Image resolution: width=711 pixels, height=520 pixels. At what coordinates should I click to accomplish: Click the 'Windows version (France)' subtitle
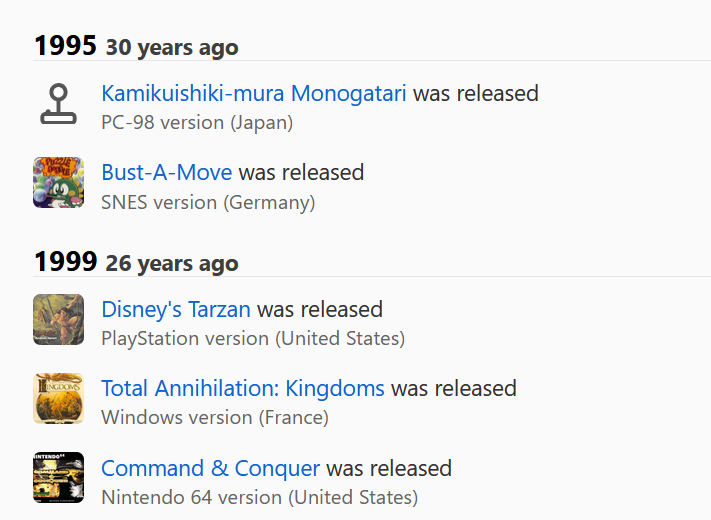(214, 418)
